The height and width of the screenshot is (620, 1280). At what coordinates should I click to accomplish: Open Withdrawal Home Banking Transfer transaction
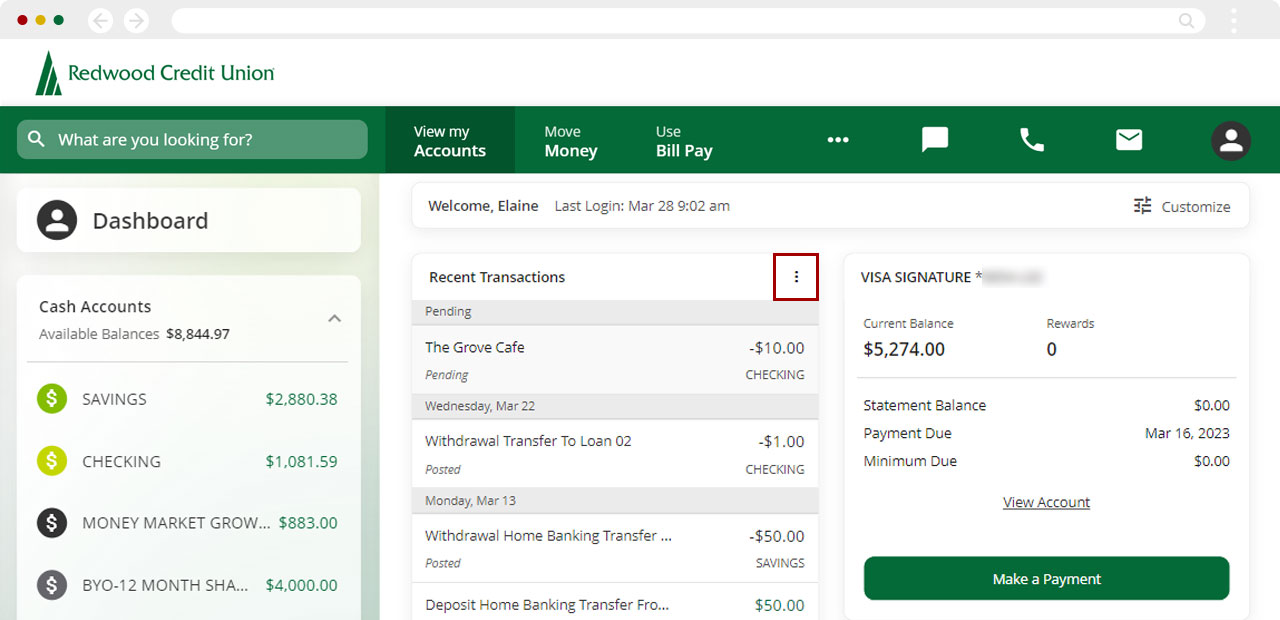click(x=615, y=548)
